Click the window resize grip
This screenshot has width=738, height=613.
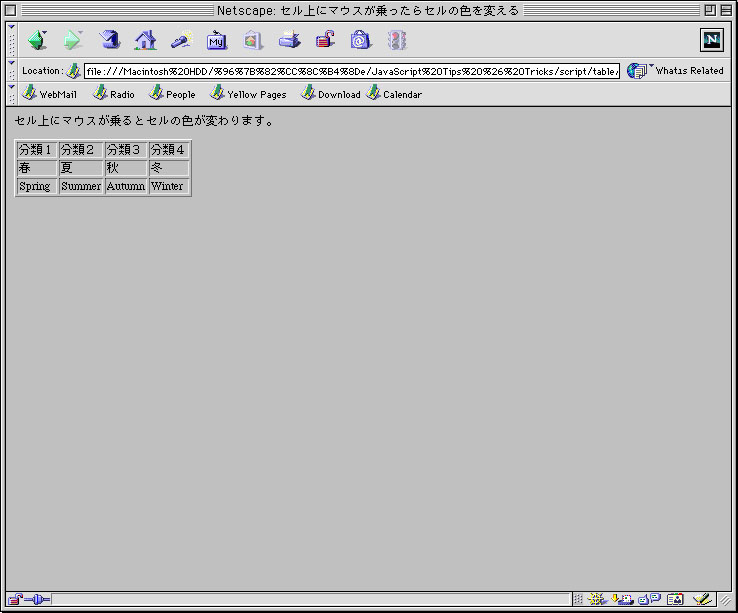point(724,599)
